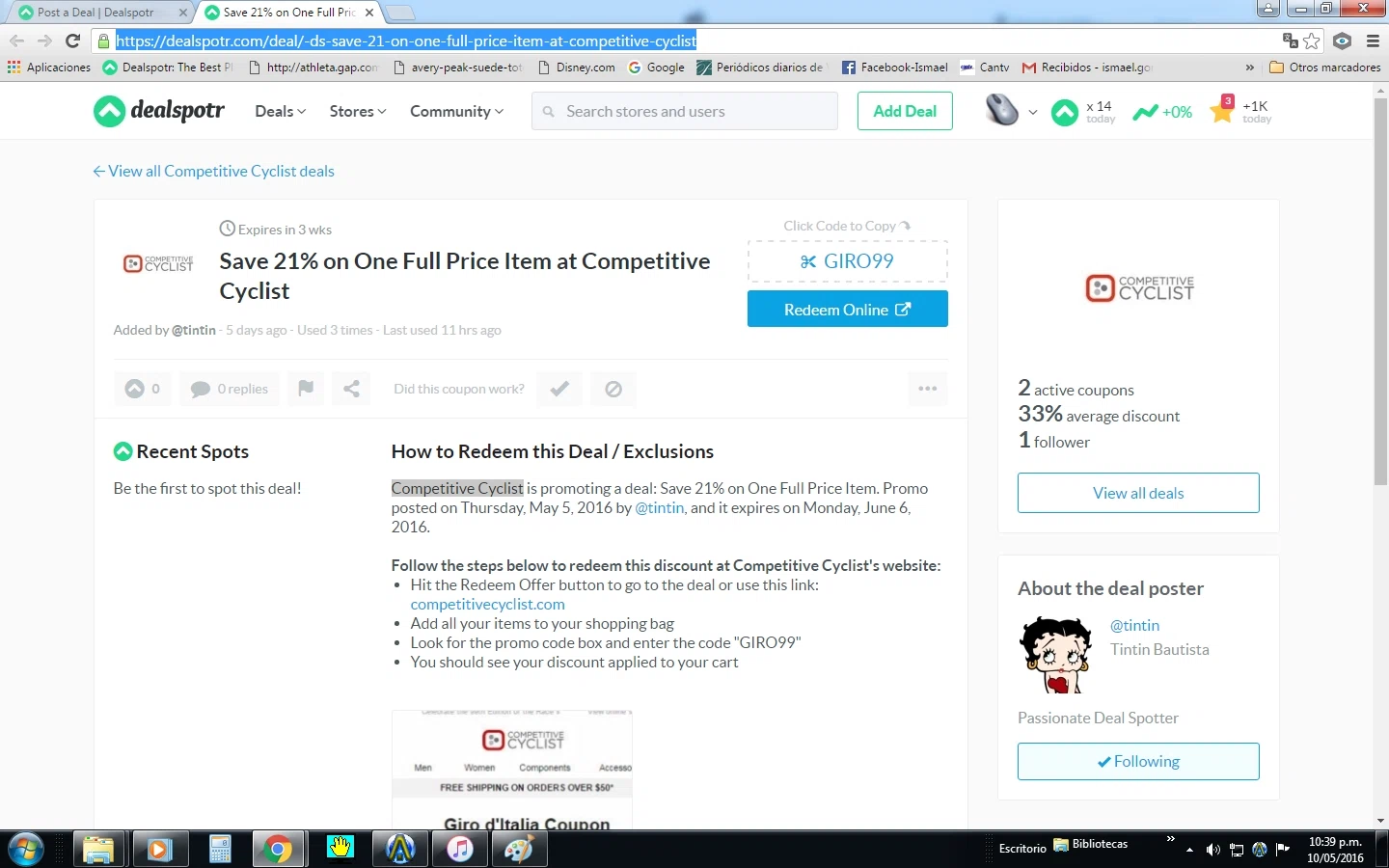The height and width of the screenshot is (868, 1389).
Task: Click the Giro d'Italia coupon screenshot thumbnail
Action: [x=512, y=769]
